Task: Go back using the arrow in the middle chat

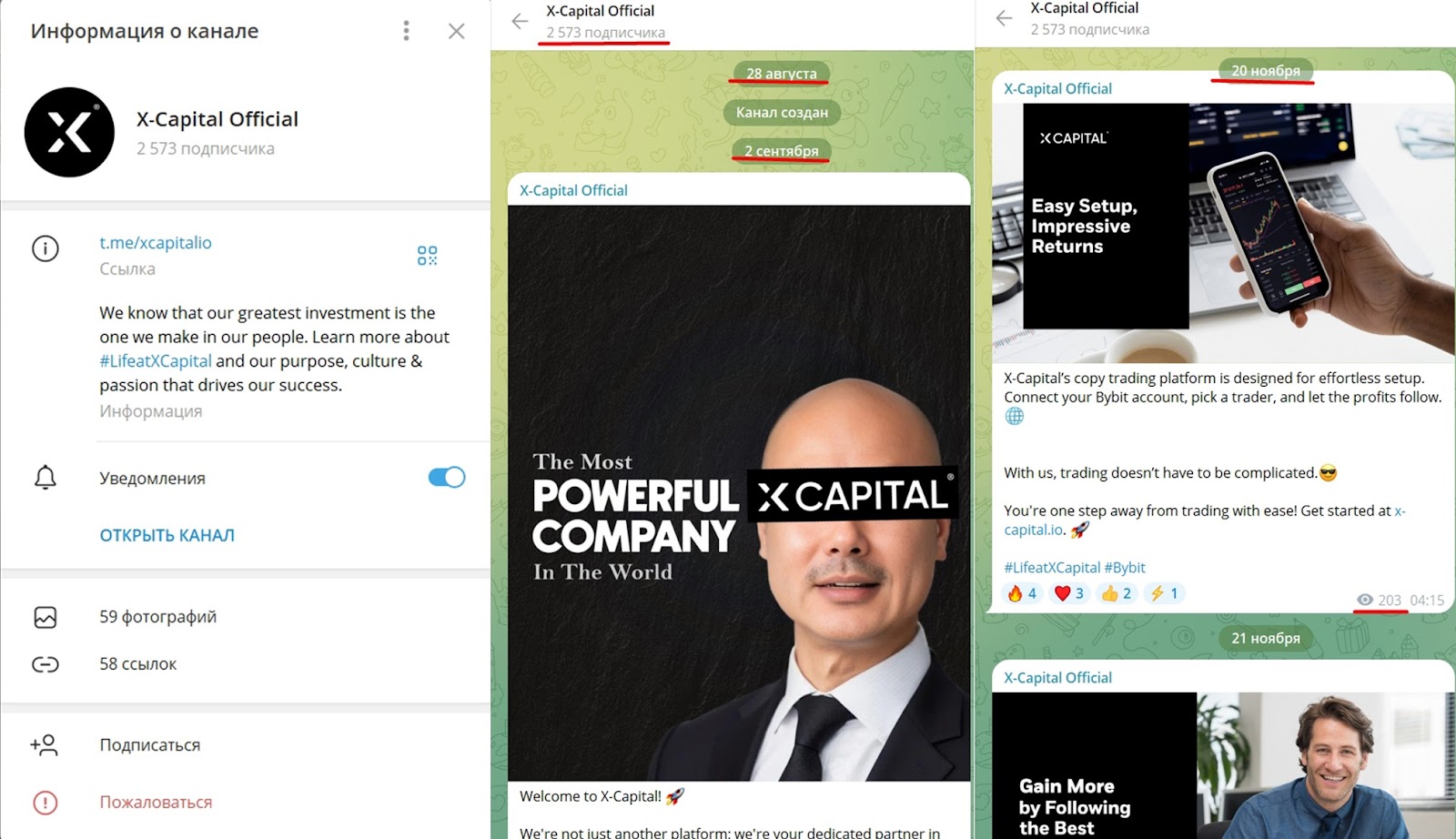Action: point(520,21)
